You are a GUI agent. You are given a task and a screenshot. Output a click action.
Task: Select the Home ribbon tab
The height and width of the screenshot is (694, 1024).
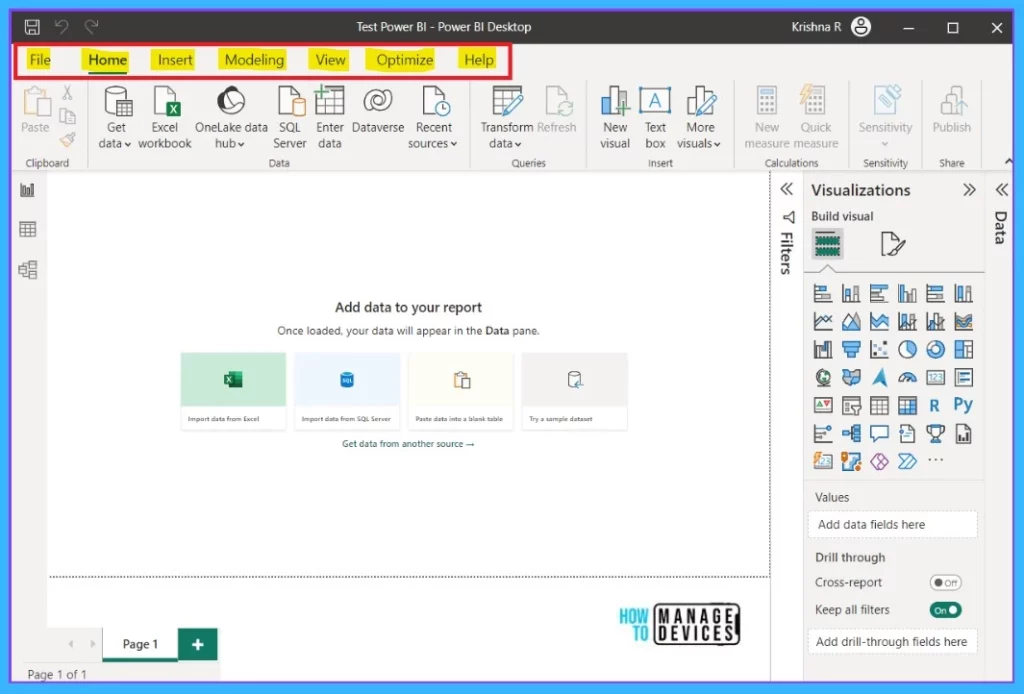[108, 60]
